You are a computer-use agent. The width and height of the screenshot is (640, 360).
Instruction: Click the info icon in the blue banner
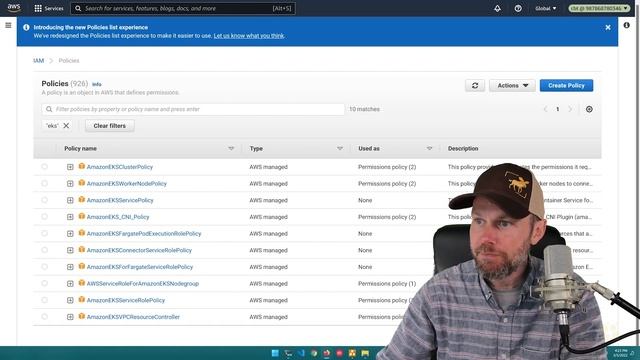(26, 27)
